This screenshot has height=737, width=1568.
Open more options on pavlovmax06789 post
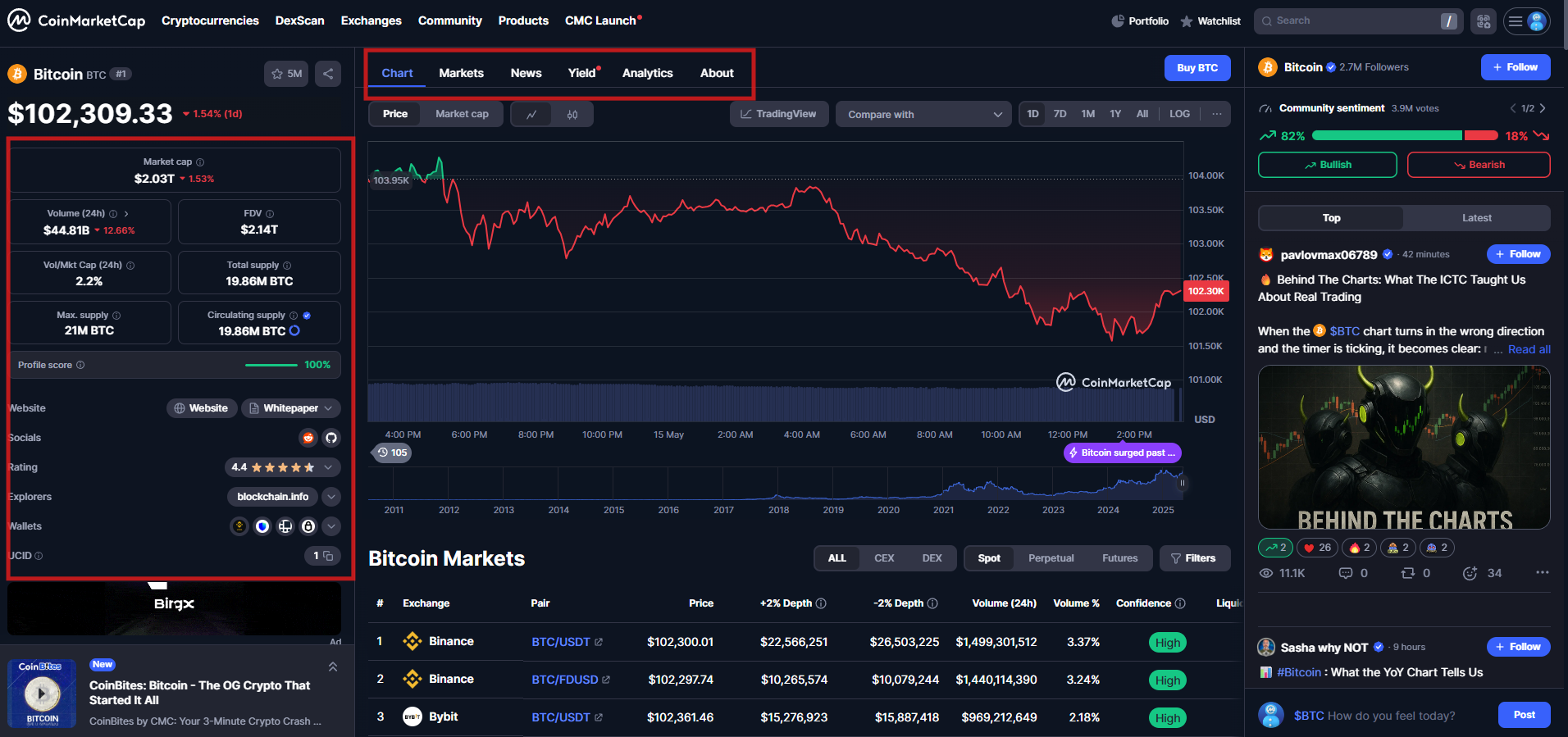[1542, 573]
